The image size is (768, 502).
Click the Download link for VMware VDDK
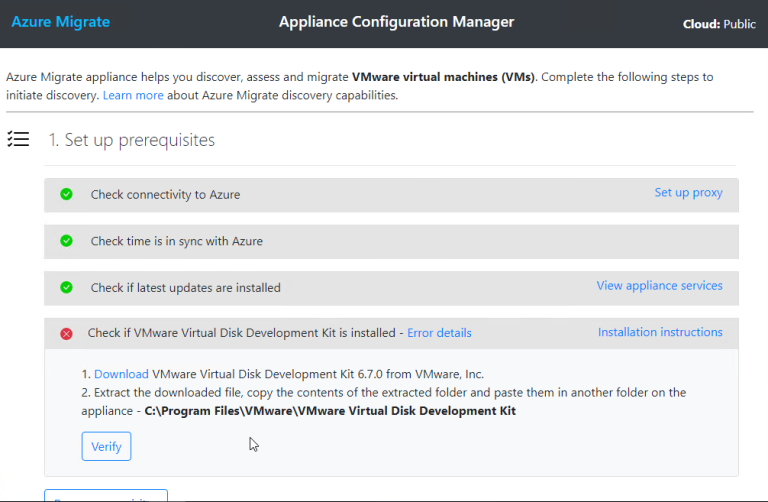(x=121, y=374)
